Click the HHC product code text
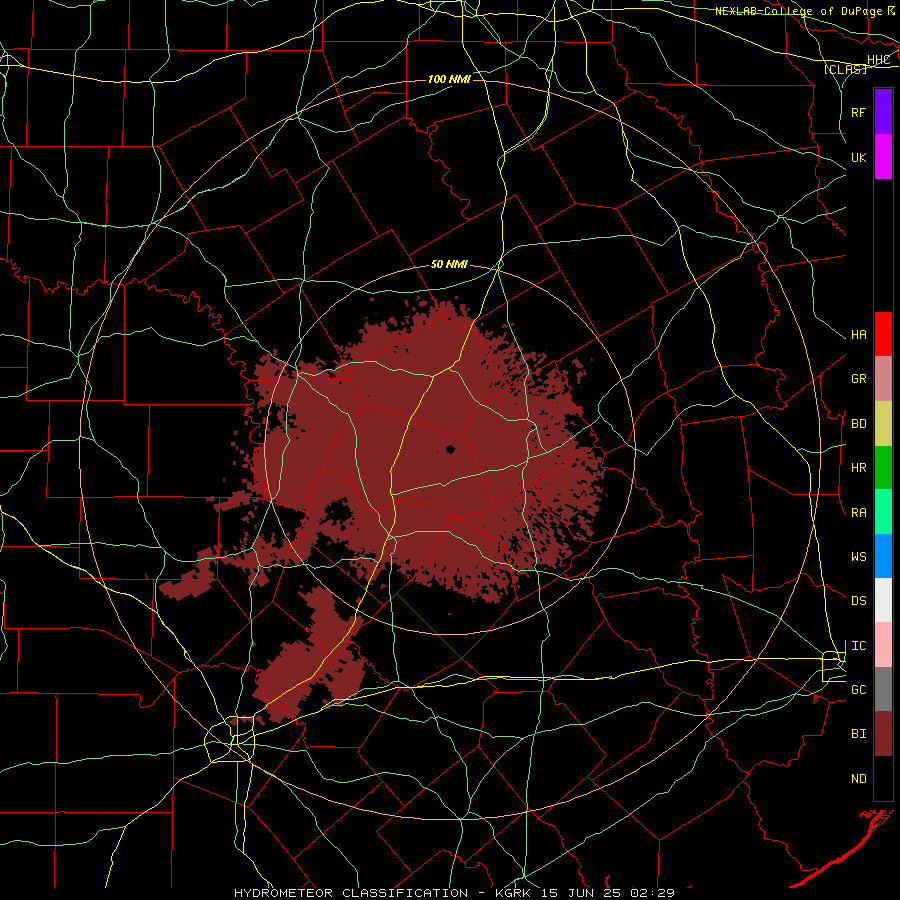This screenshot has height=900, width=900. pos(879,60)
